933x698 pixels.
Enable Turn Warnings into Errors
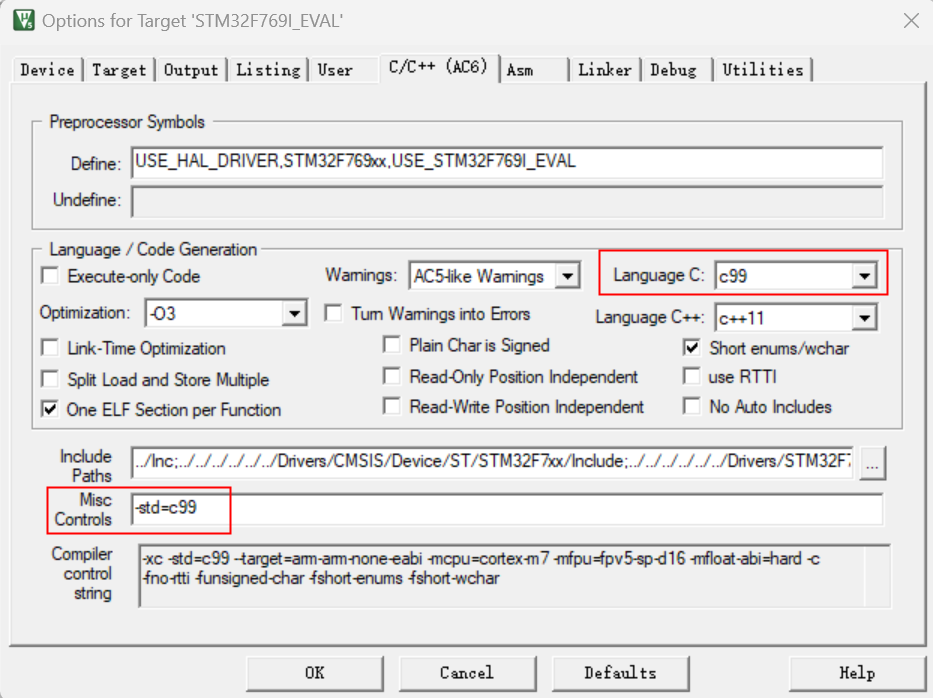[x=334, y=314]
